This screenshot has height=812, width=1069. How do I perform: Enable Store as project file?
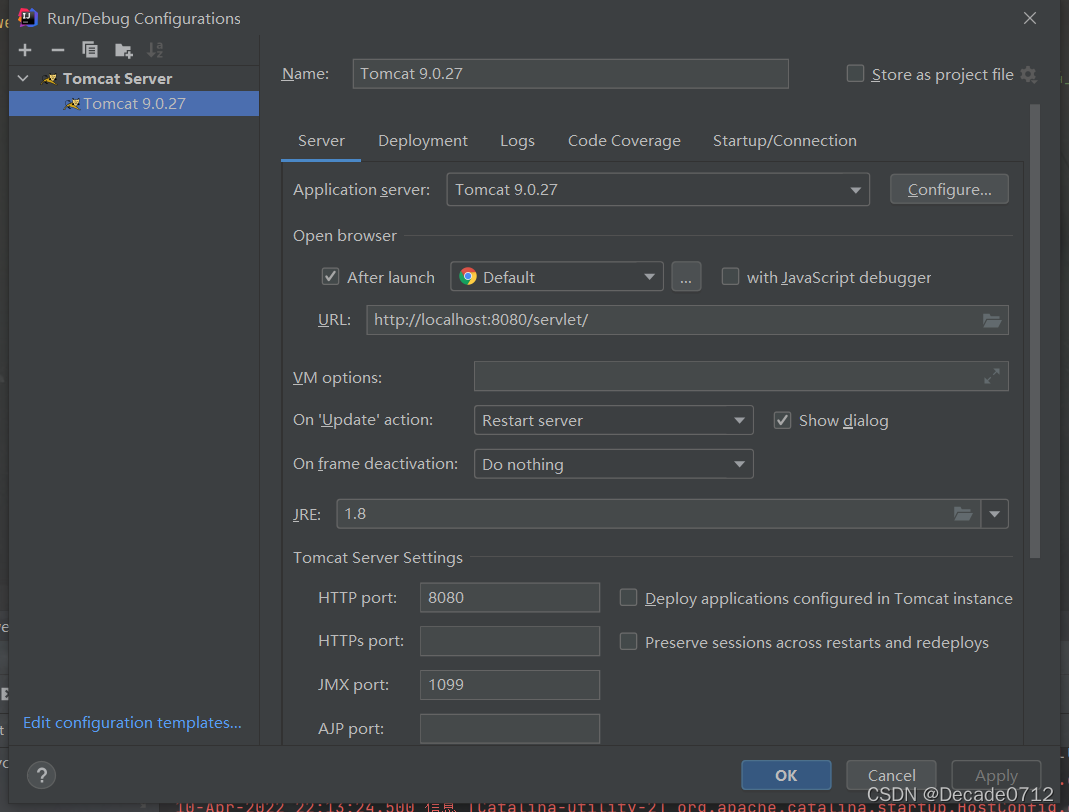click(x=855, y=74)
